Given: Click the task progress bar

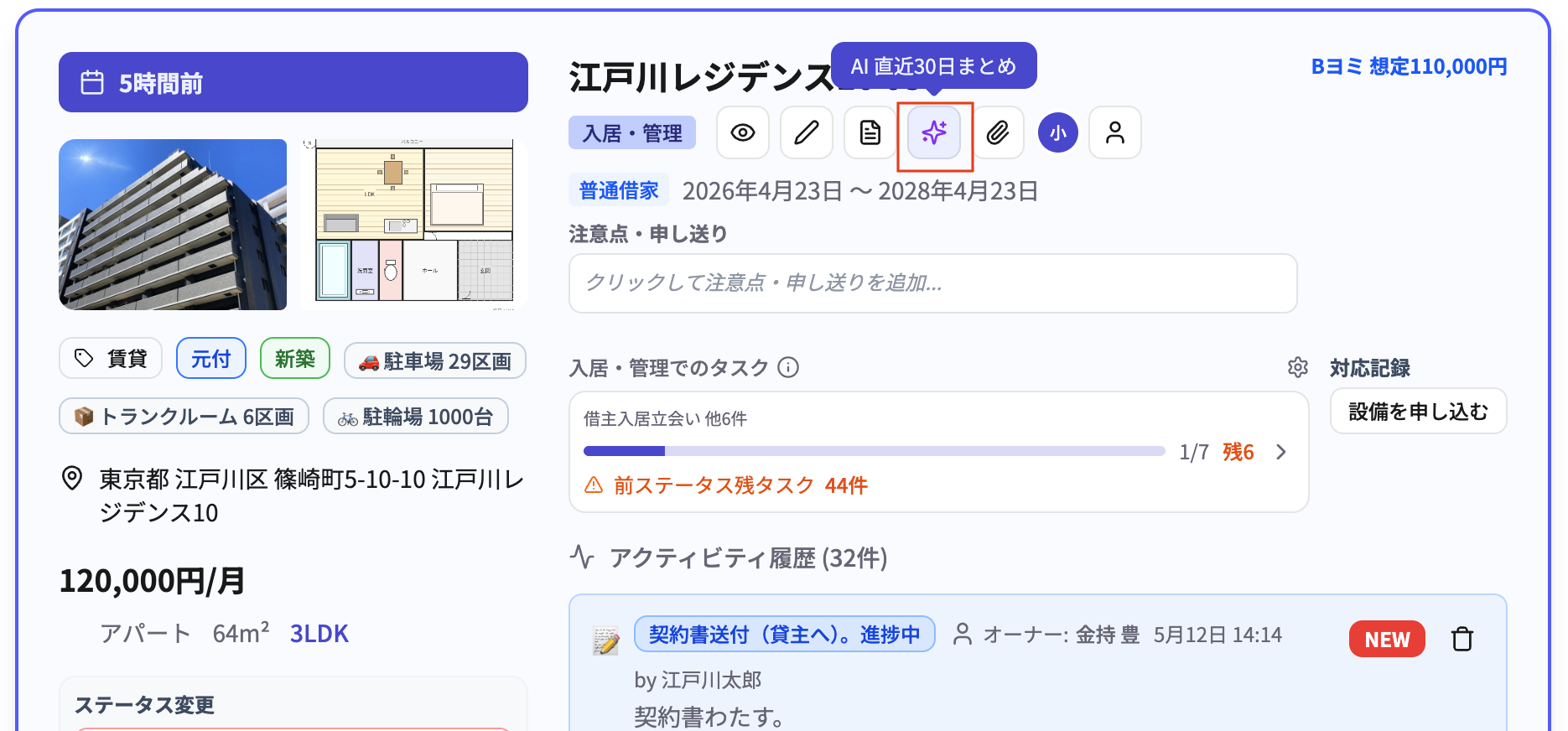Looking at the screenshot, I should pos(875,451).
